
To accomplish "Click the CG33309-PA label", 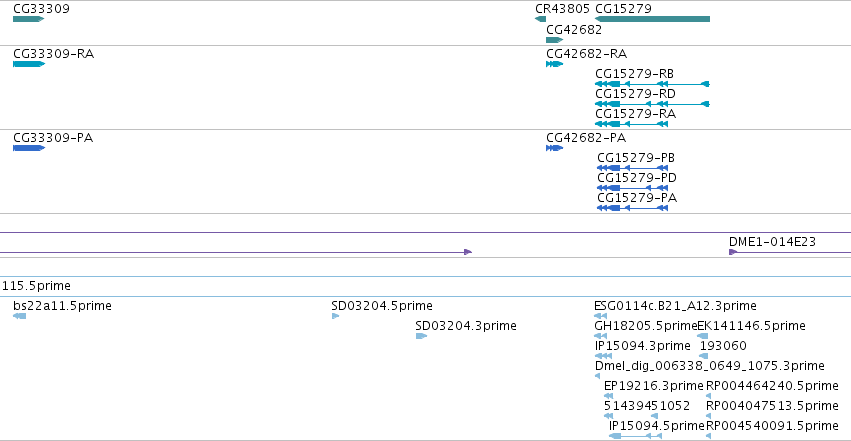I will (53, 138).
